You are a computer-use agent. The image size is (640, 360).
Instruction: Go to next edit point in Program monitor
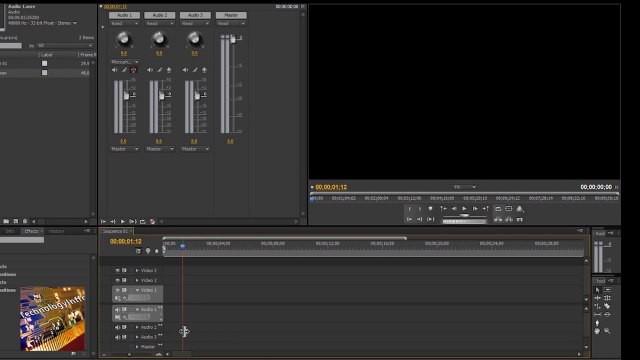485,209
